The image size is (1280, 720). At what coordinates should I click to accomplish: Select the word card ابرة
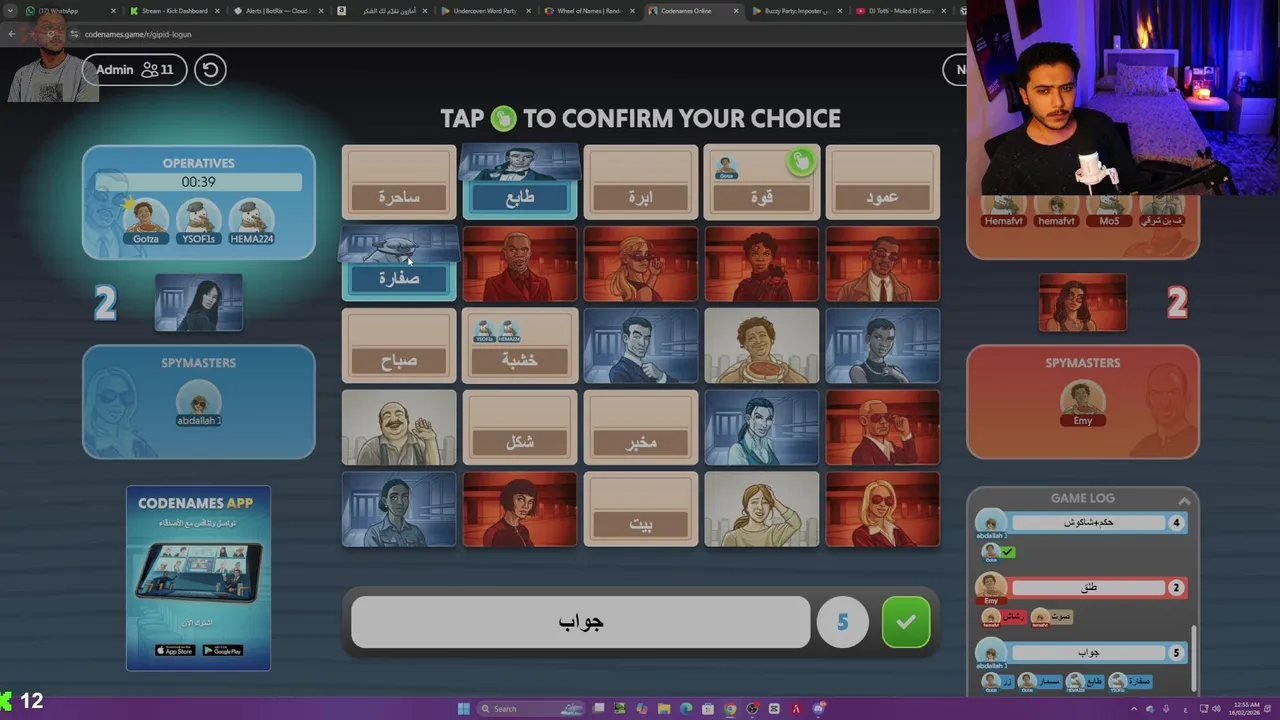point(641,183)
